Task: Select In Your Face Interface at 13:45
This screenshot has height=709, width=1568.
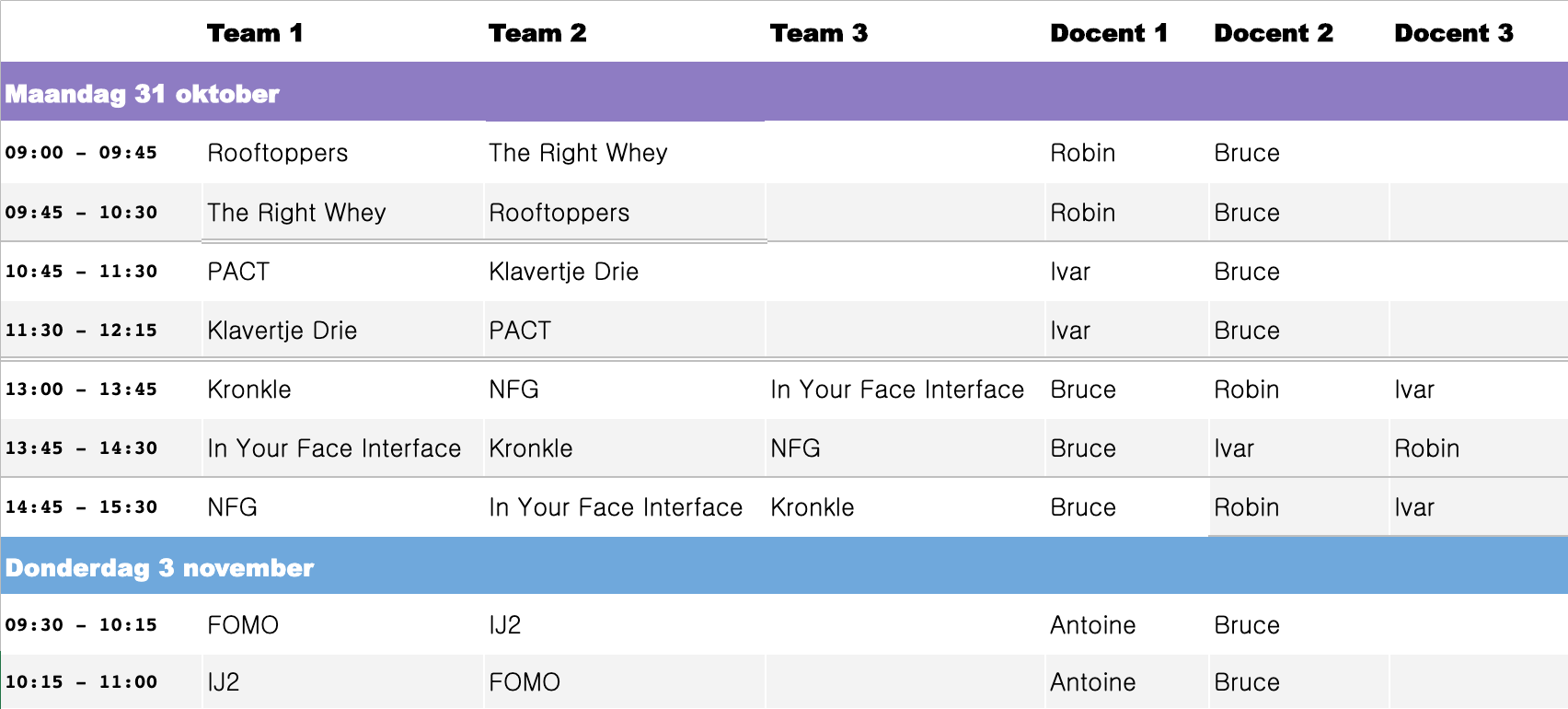Action: pos(334,448)
